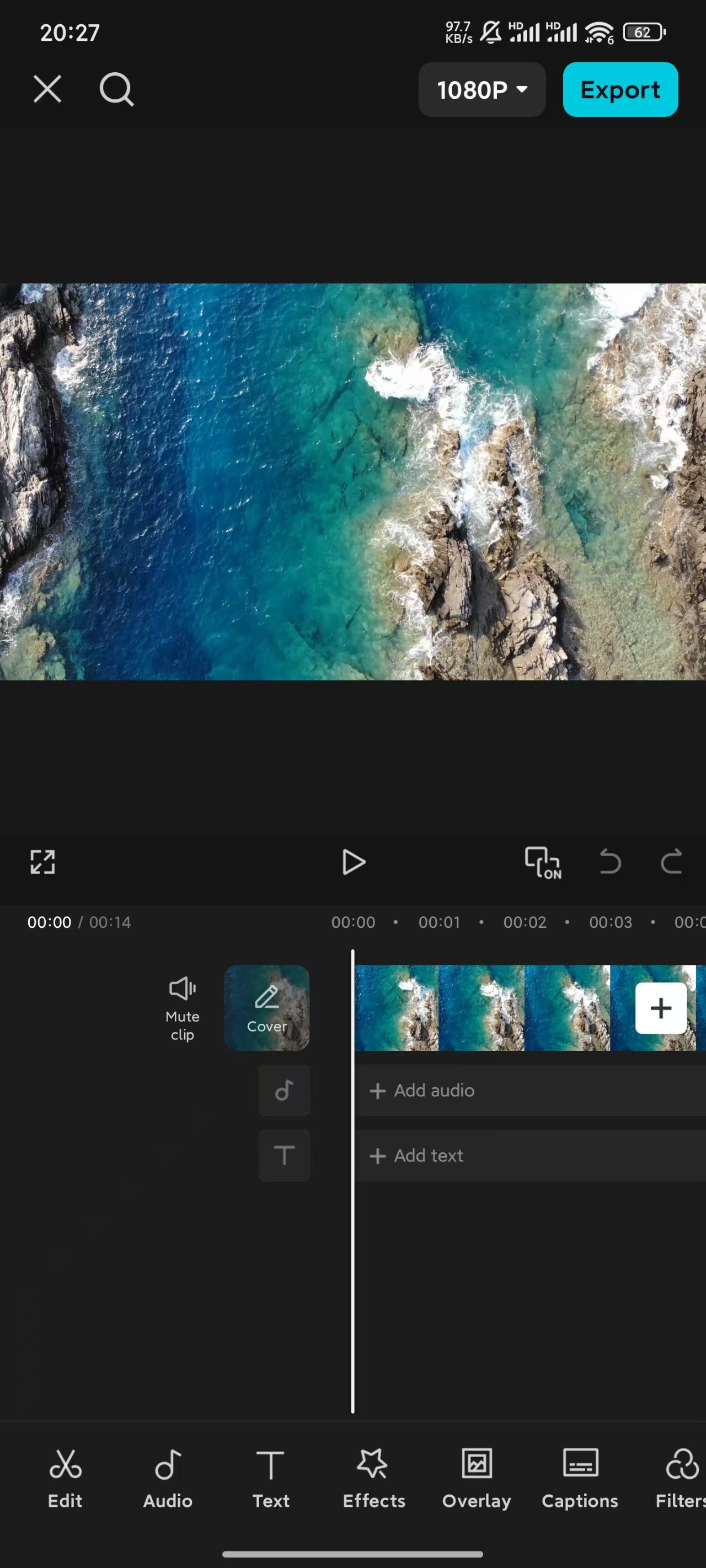Viewport: 706px width, 1568px height.
Task: Tap the 00:00 / 00:14 playback time
Action: (79, 922)
